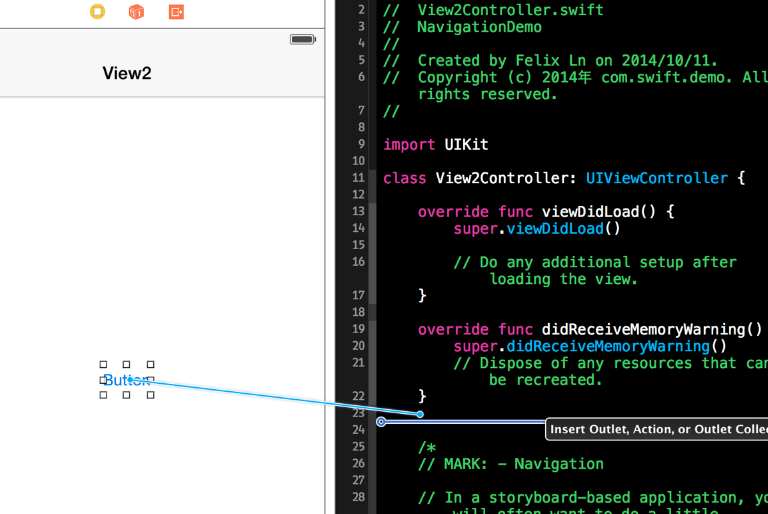Select the Exit icon in scene dock
Viewport: 768px width, 514px height.
click(176, 12)
